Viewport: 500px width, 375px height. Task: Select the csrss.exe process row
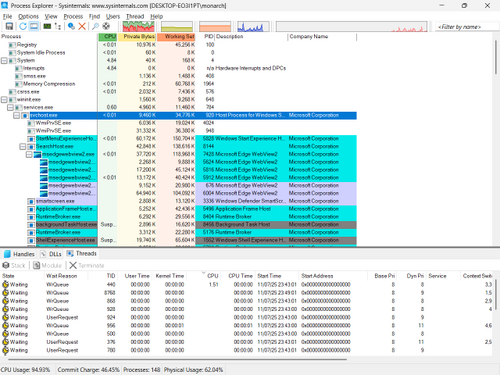point(178,92)
